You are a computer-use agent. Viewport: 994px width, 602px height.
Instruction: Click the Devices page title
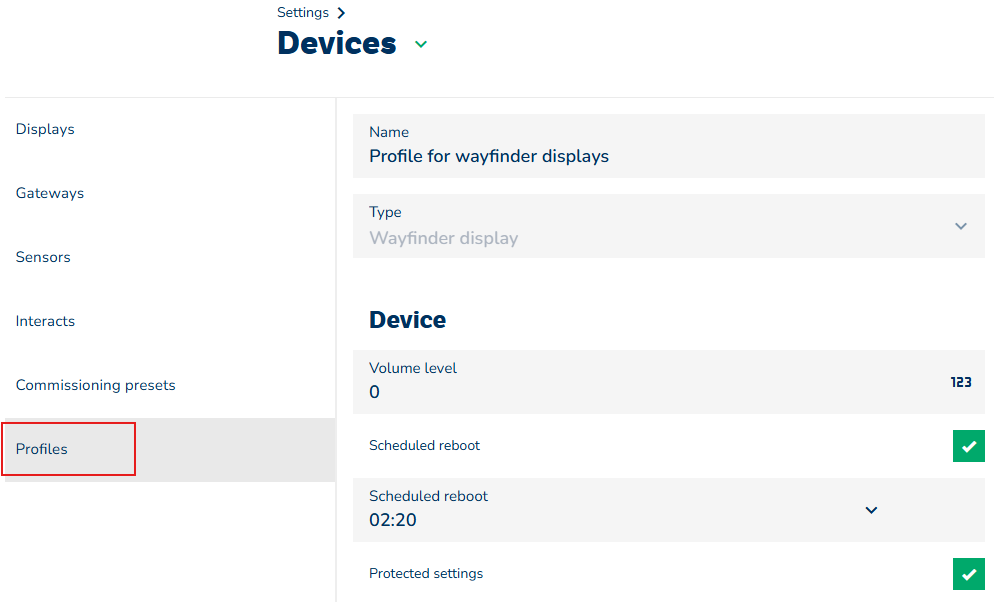click(x=336, y=44)
